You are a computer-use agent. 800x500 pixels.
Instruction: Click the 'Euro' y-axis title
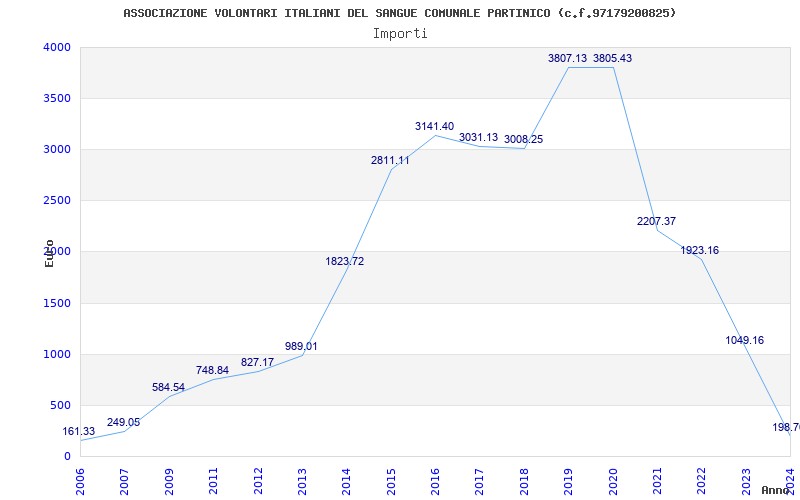(49, 254)
